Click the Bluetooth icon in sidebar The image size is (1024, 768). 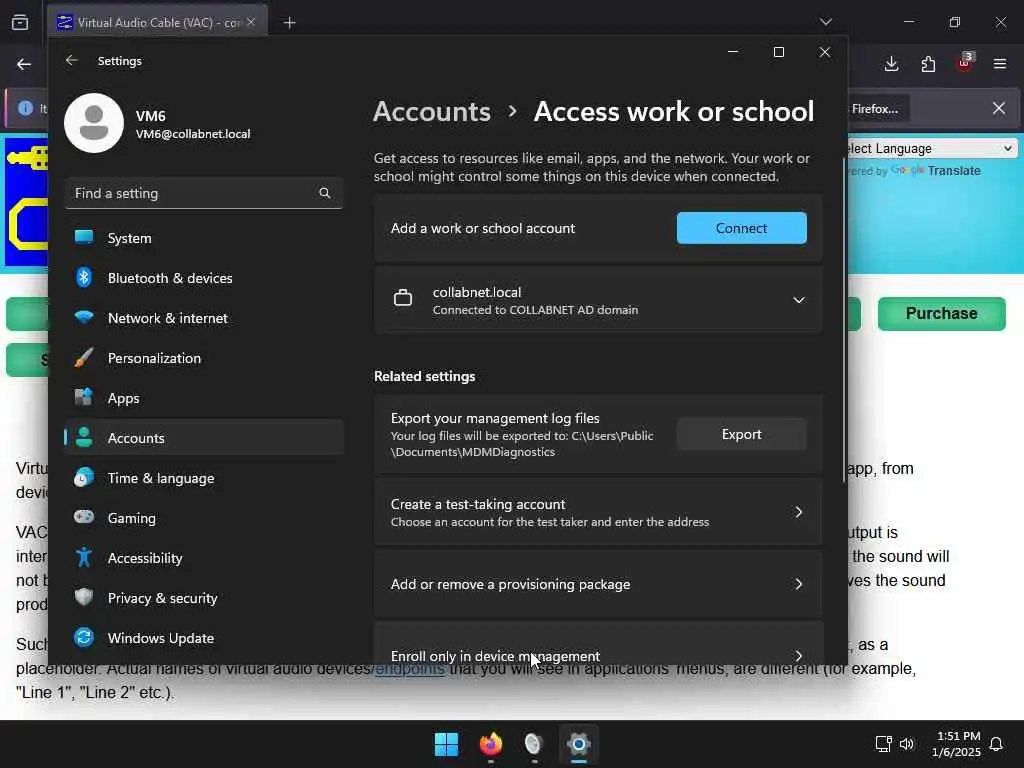(84, 278)
